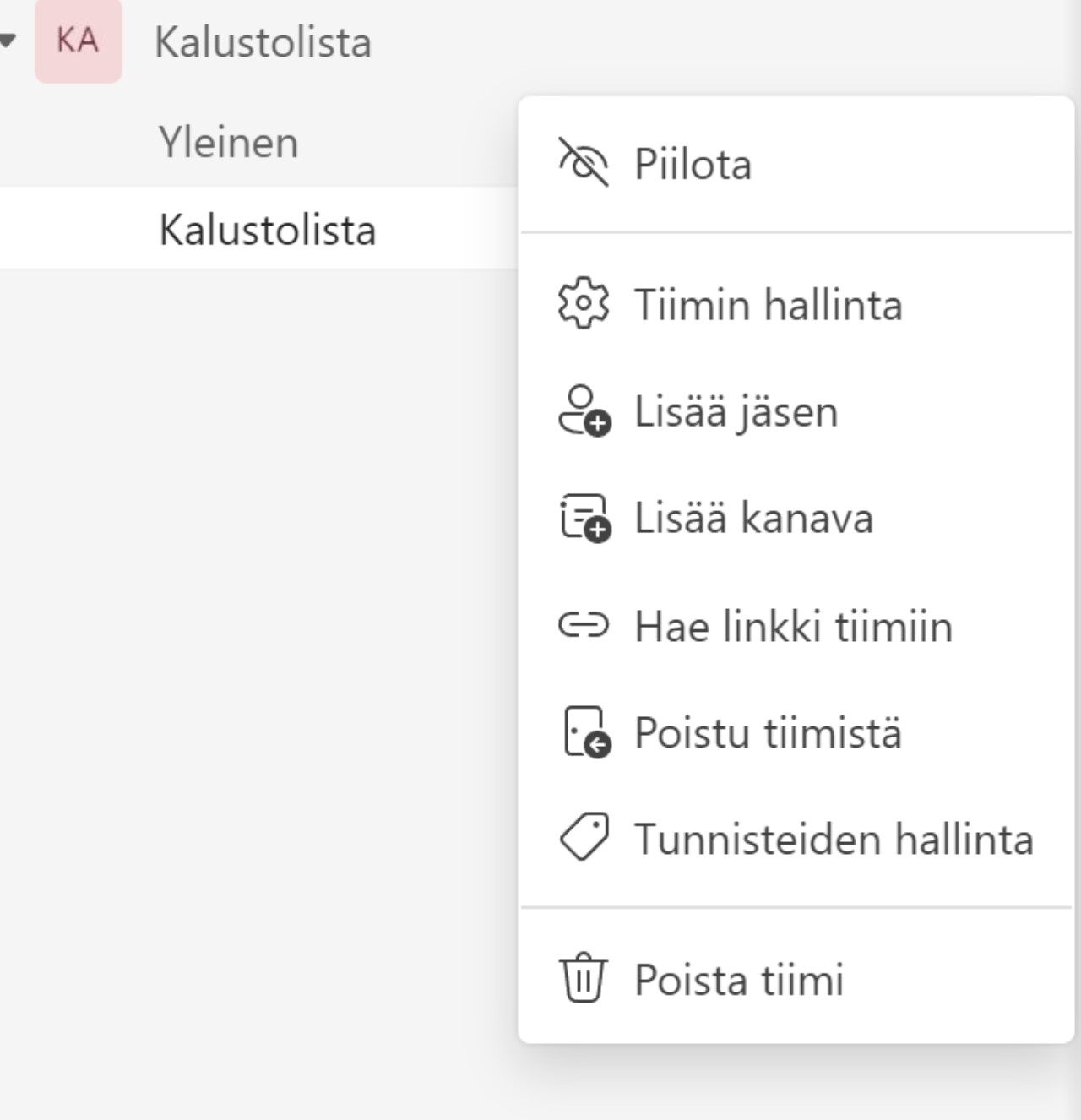Open the Yleinen channel
This screenshot has width=1081, height=1120.
click(x=228, y=142)
